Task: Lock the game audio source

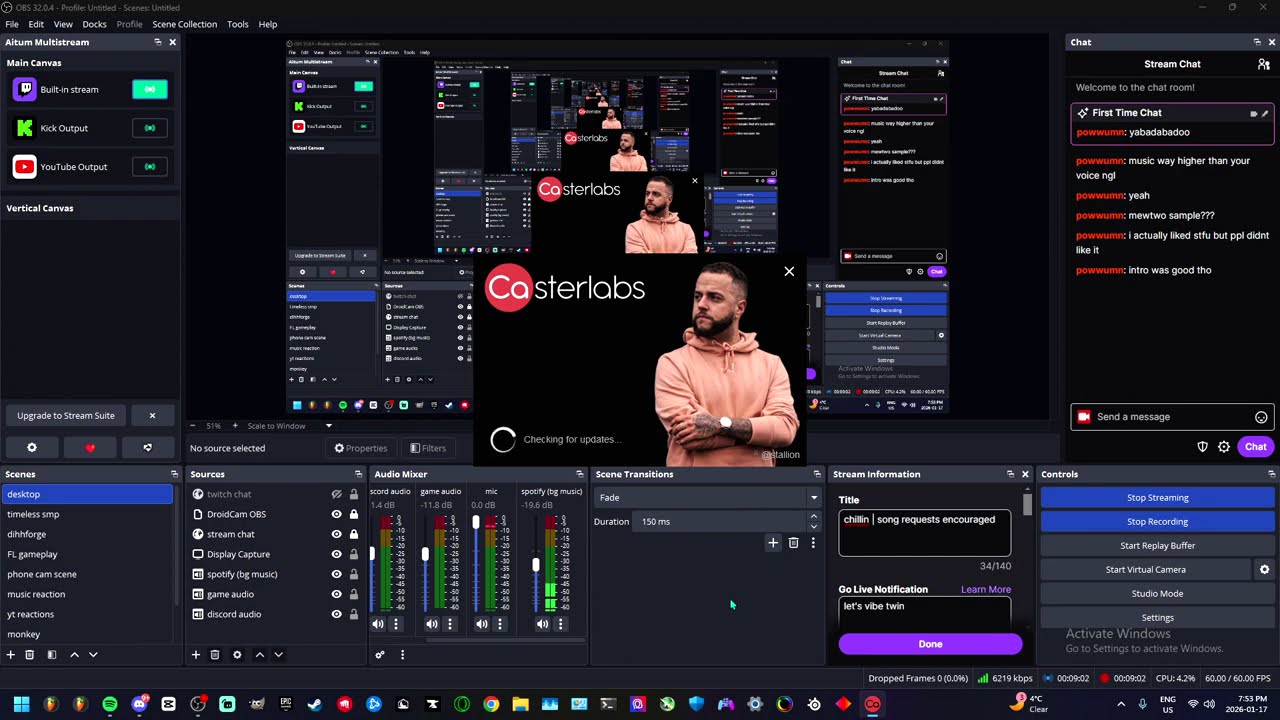Action: [x=353, y=594]
